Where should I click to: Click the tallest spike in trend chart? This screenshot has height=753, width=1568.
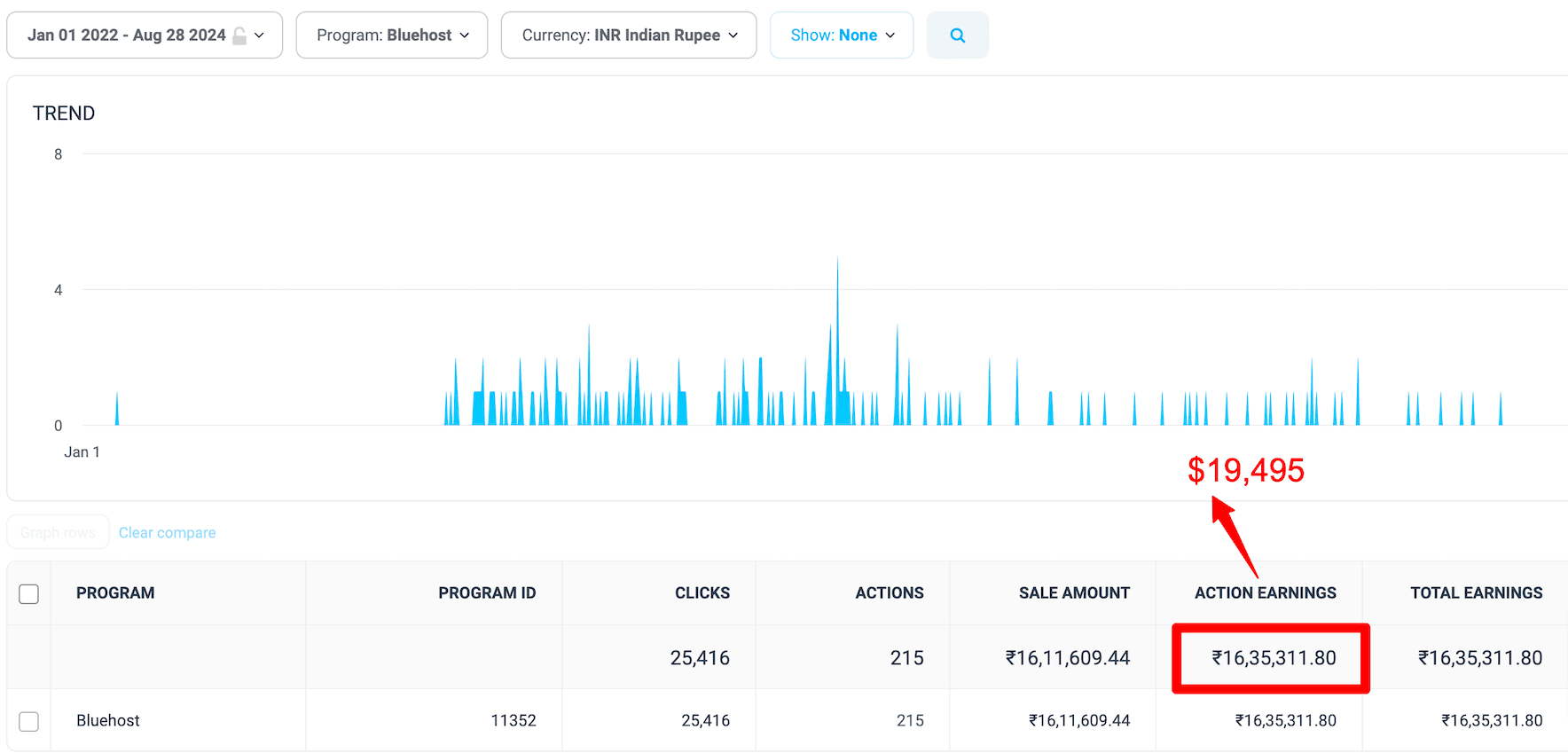pos(837,341)
